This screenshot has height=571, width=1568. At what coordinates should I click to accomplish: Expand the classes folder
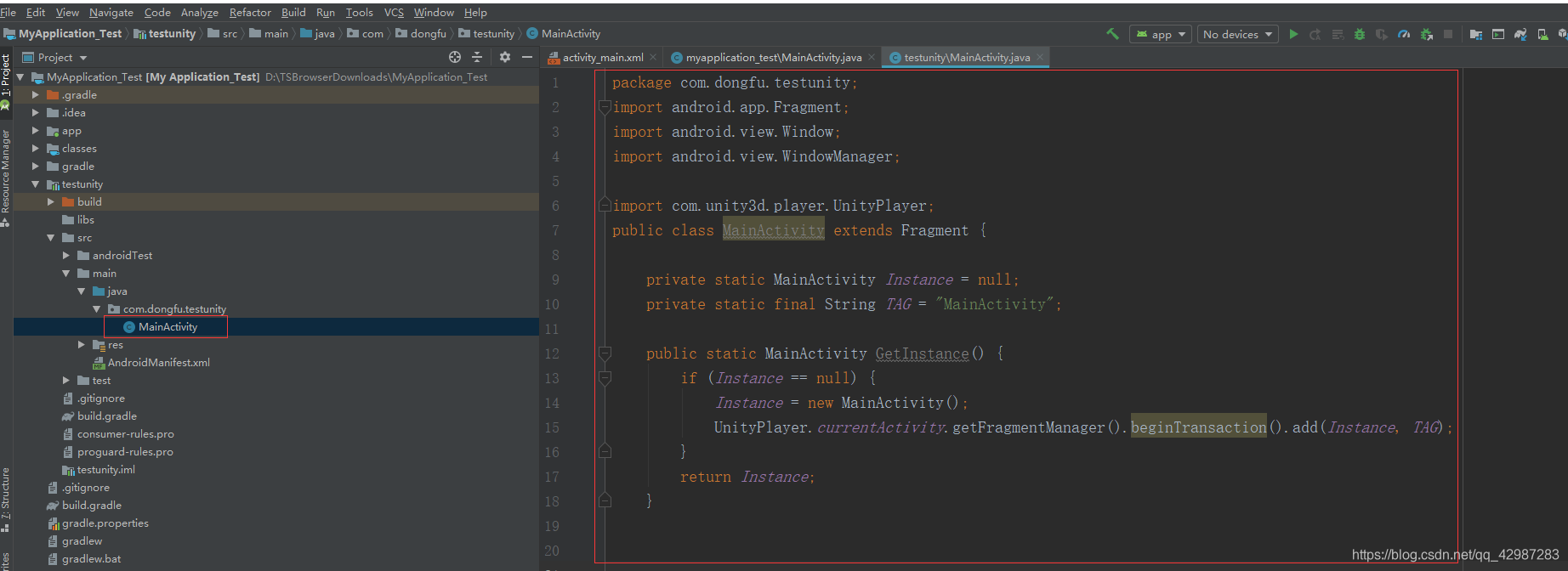[36, 149]
